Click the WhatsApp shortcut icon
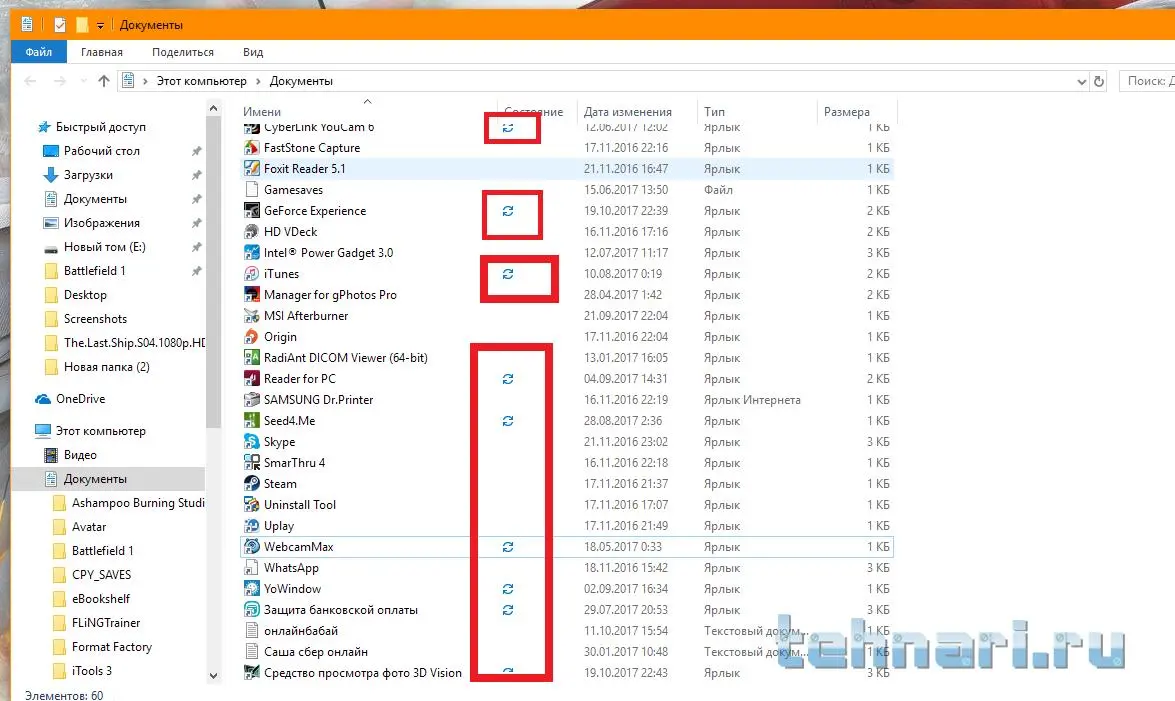 tap(252, 568)
